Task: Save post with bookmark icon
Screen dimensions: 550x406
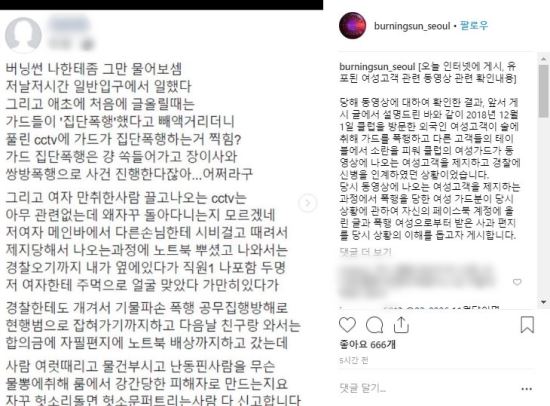Action: pyautogui.click(x=527, y=325)
